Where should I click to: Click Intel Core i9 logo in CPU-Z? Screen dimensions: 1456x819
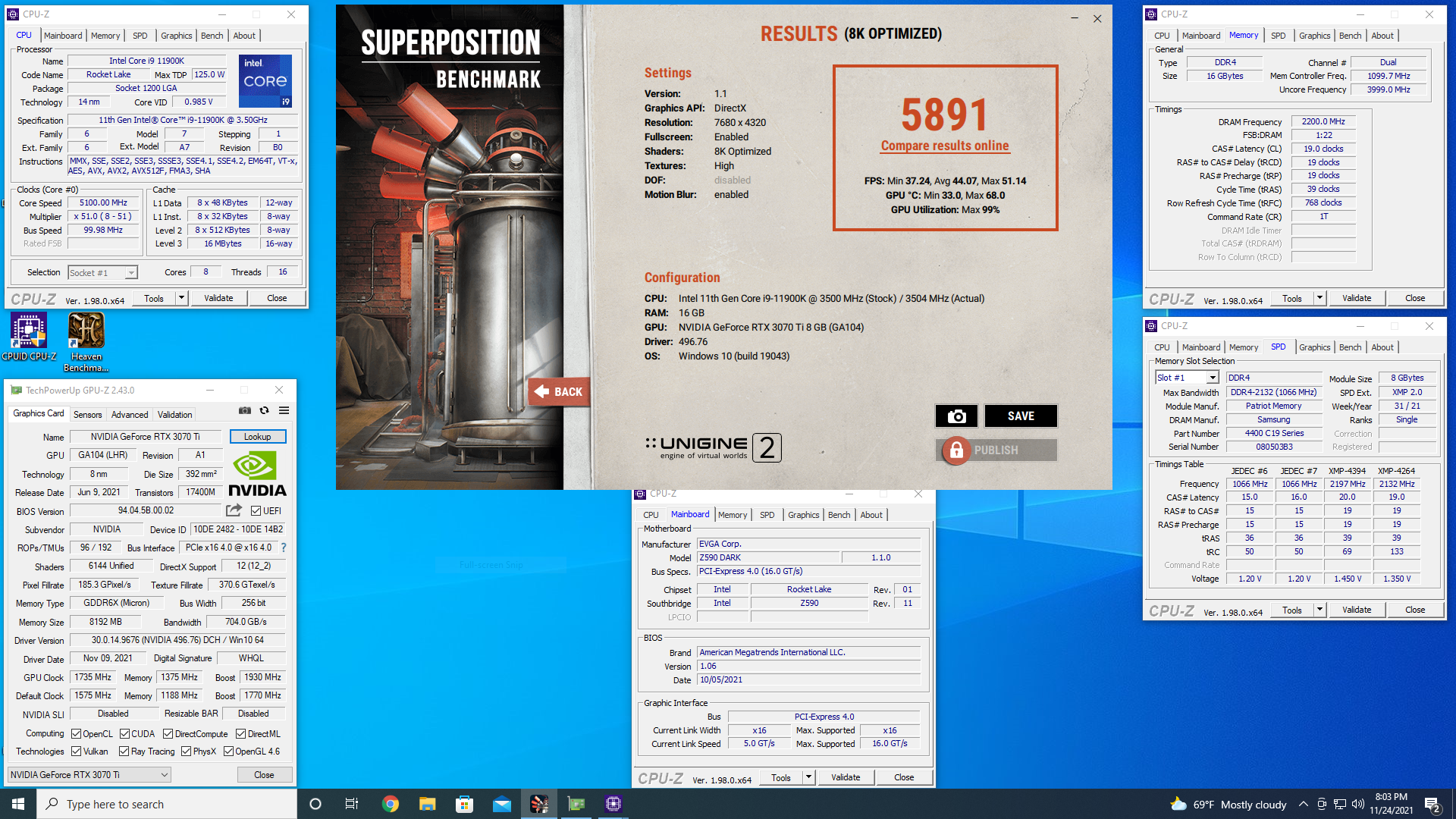coord(265,80)
